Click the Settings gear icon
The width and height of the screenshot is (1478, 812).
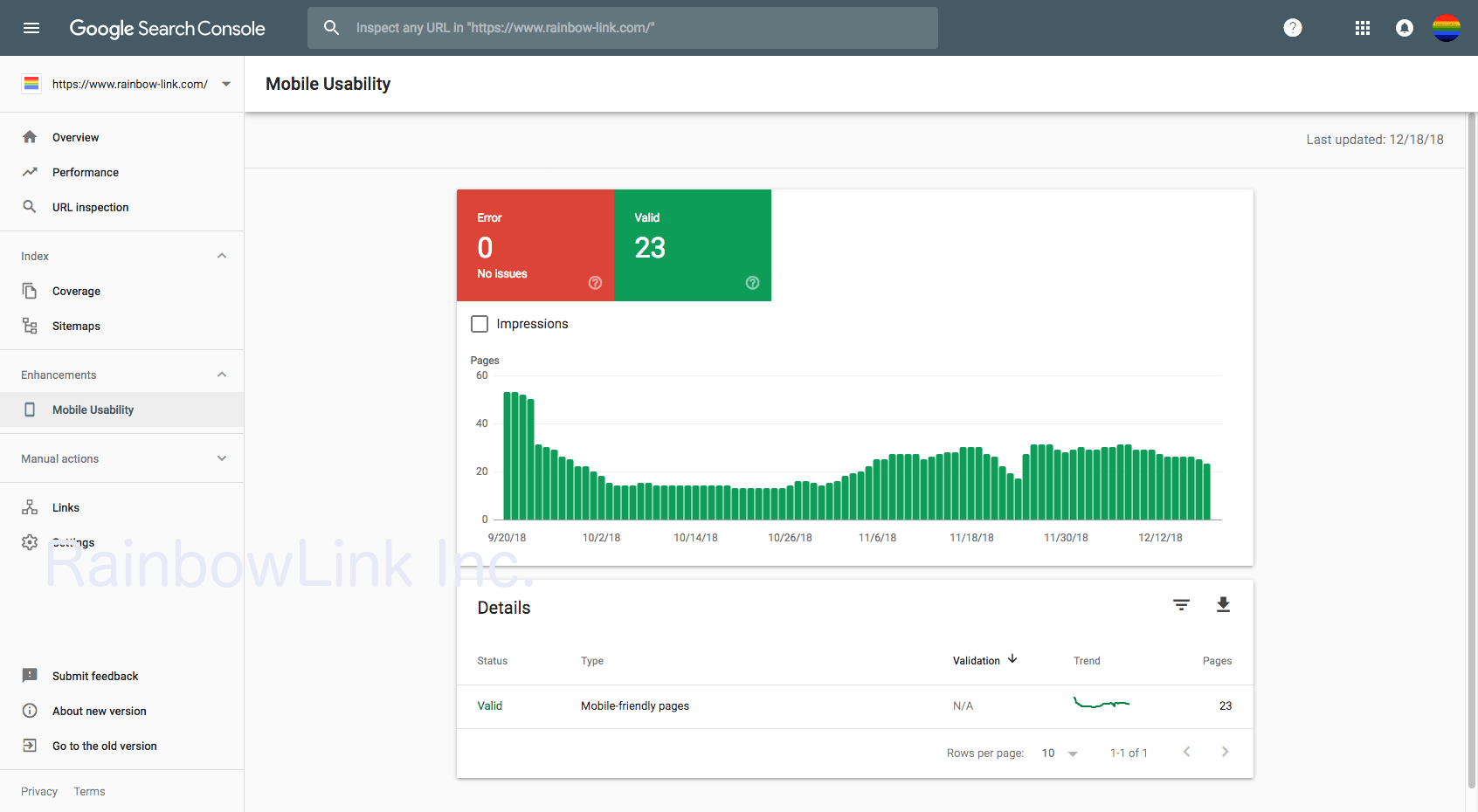(30, 542)
